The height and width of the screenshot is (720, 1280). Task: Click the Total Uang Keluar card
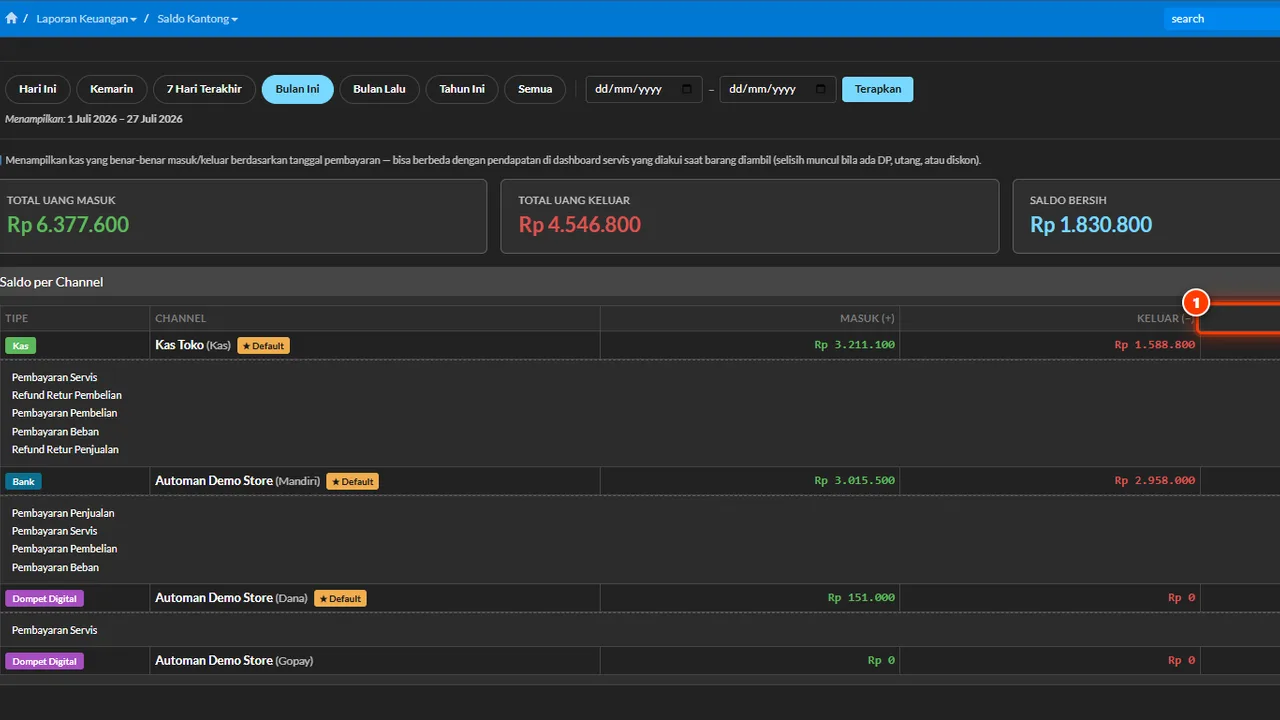[x=750, y=216]
